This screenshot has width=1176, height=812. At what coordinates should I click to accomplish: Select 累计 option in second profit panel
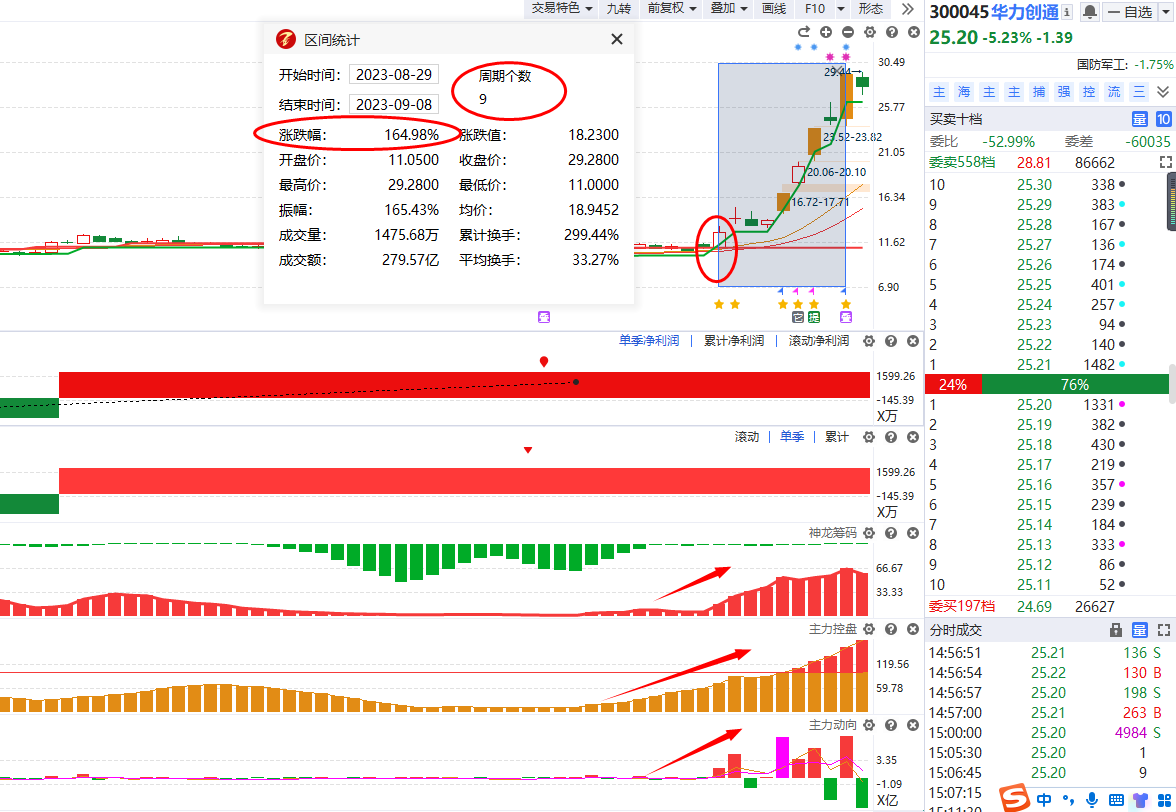[836, 436]
